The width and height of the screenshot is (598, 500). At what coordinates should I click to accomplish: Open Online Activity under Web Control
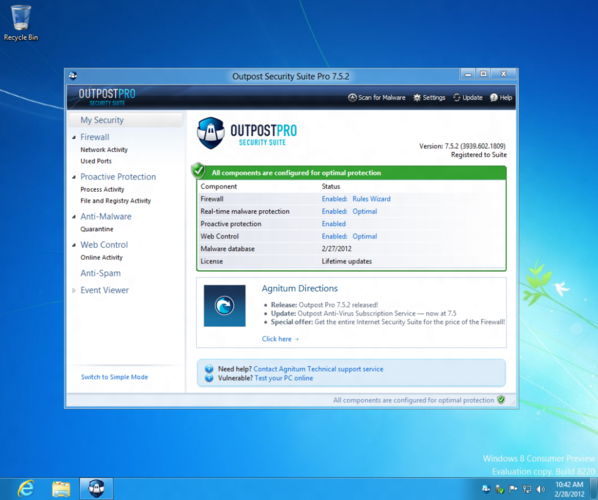point(101,257)
